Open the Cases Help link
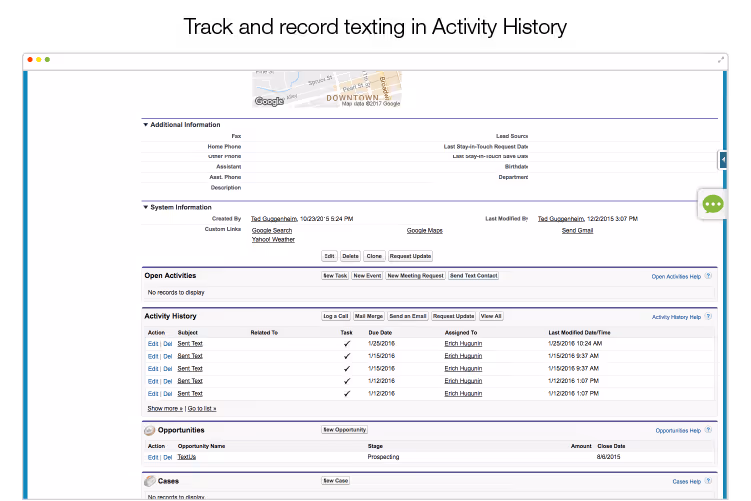The height and width of the screenshot is (501, 751). [x=687, y=481]
